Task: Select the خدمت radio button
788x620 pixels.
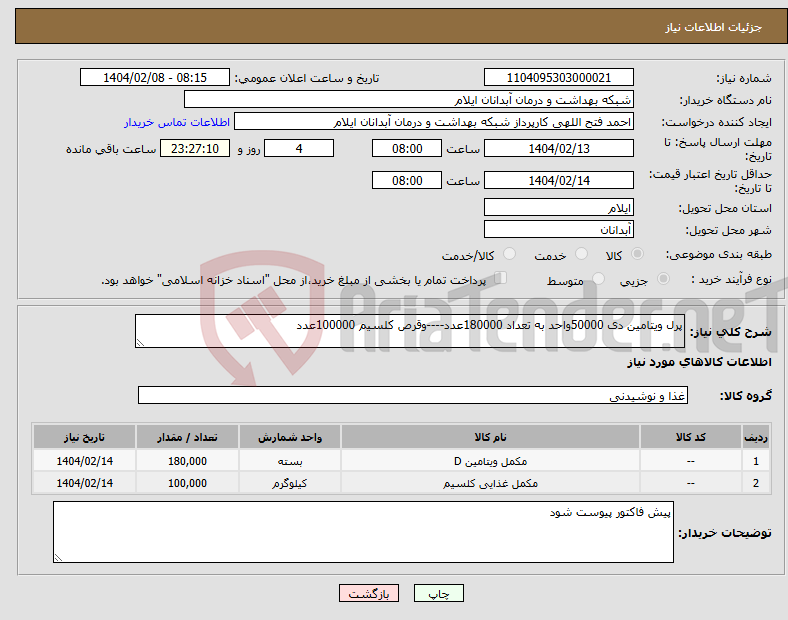Action: pos(581,254)
